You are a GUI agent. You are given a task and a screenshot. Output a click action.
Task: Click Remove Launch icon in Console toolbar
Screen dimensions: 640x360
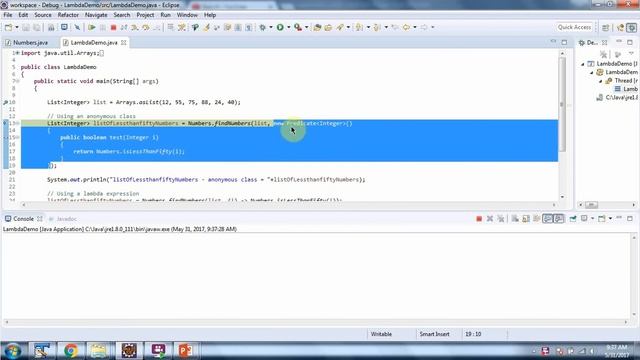point(490,219)
